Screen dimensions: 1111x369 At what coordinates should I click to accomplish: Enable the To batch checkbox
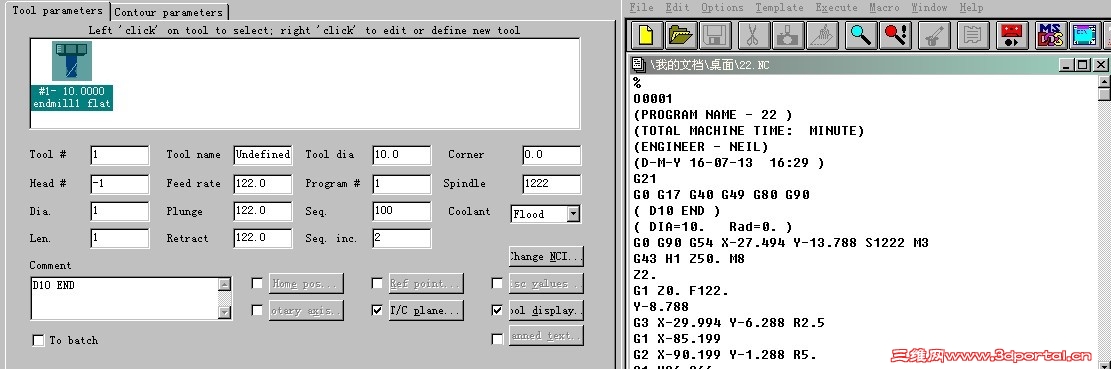[x=38, y=341]
